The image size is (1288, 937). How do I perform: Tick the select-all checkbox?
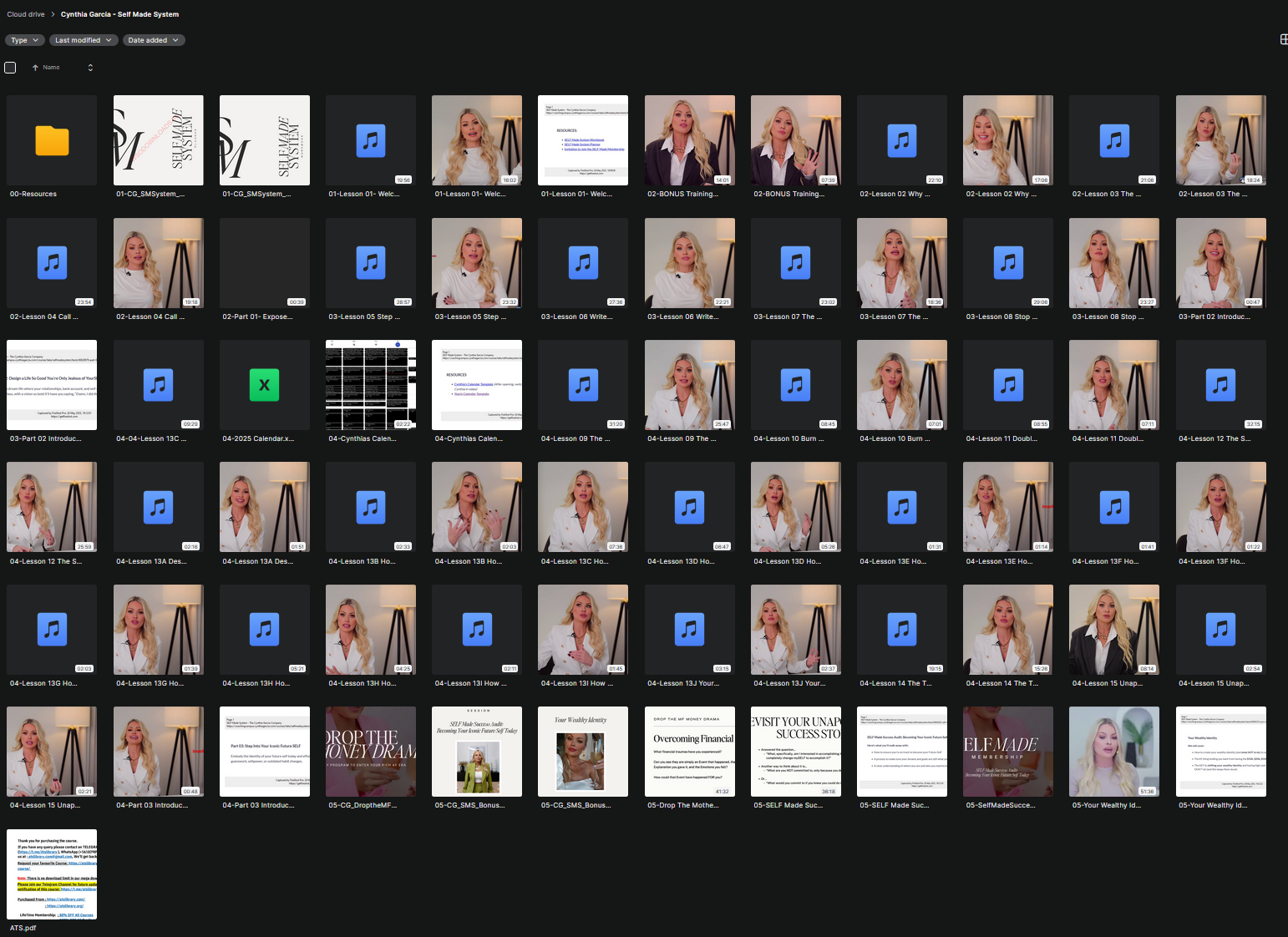click(x=10, y=68)
